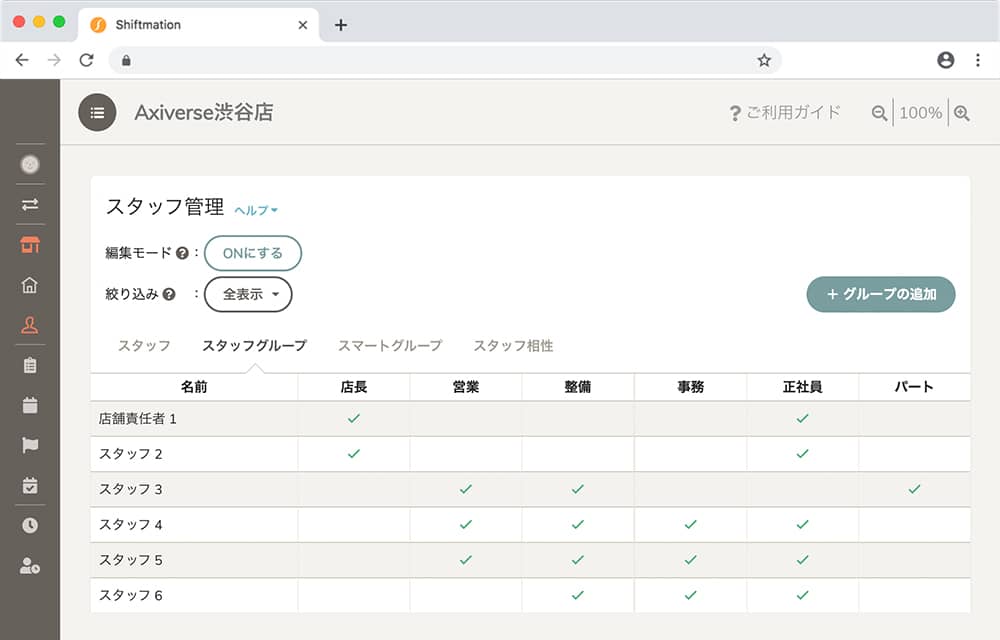Open browser three-dot menu
The height and width of the screenshot is (640, 1000).
978,60
